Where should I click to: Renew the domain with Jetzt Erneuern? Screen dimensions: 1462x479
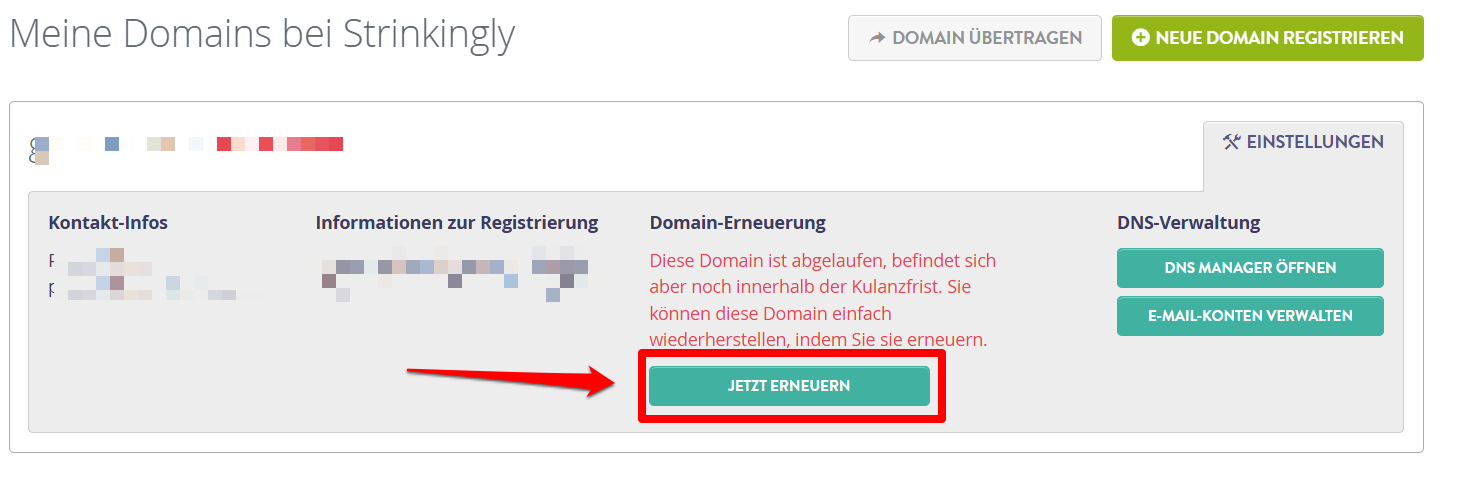[789, 386]
